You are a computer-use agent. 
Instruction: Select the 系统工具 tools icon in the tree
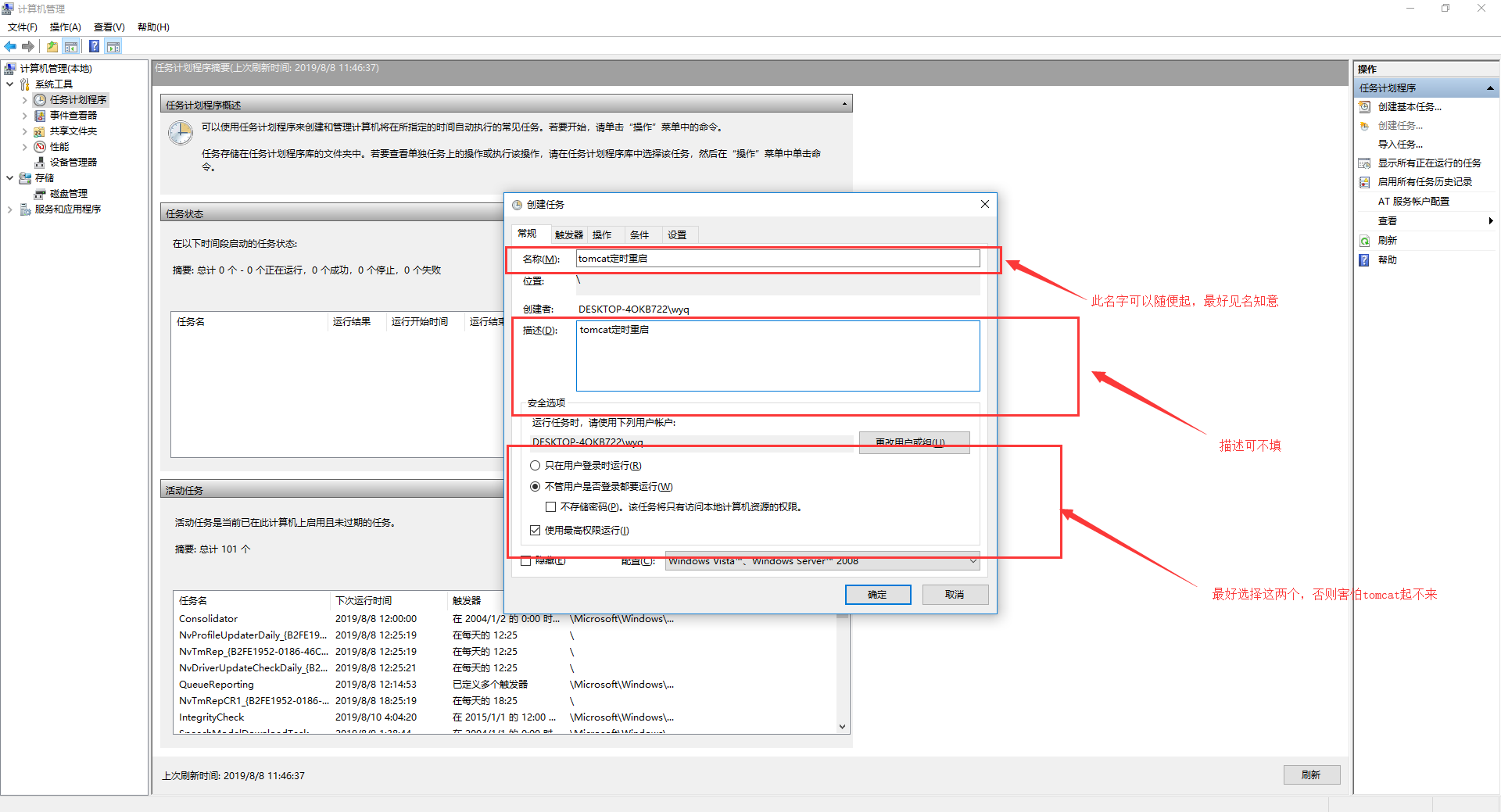coord(25,84)
